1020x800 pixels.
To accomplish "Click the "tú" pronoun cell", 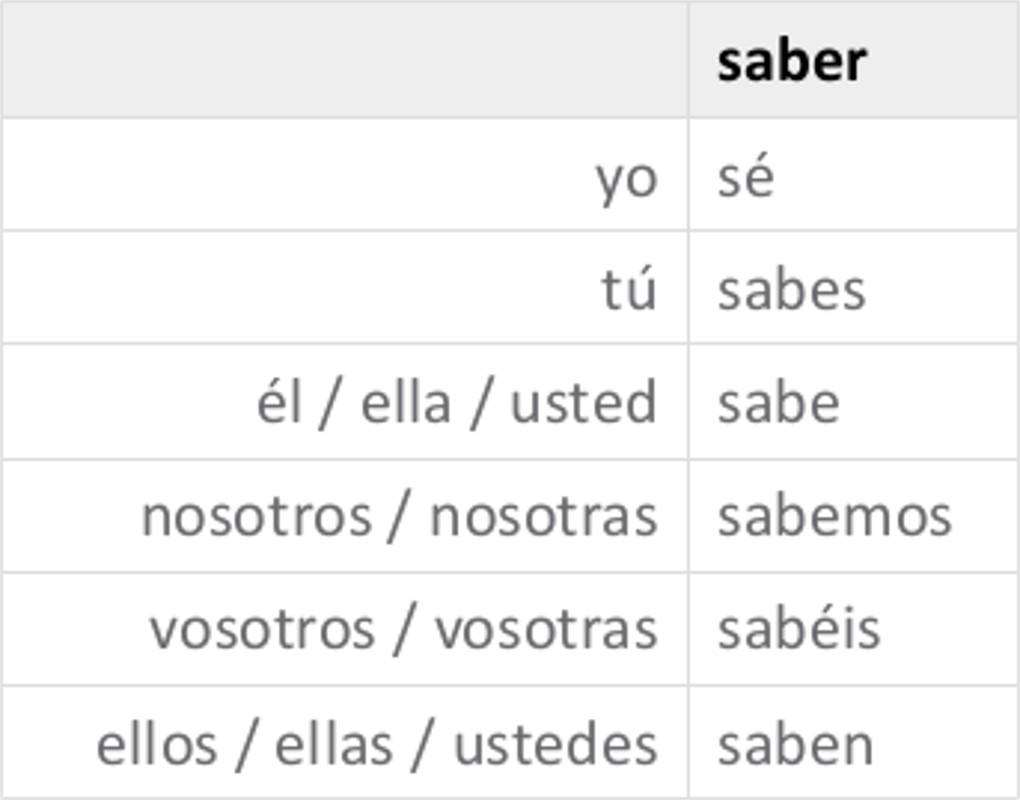I will click(629, 290).
